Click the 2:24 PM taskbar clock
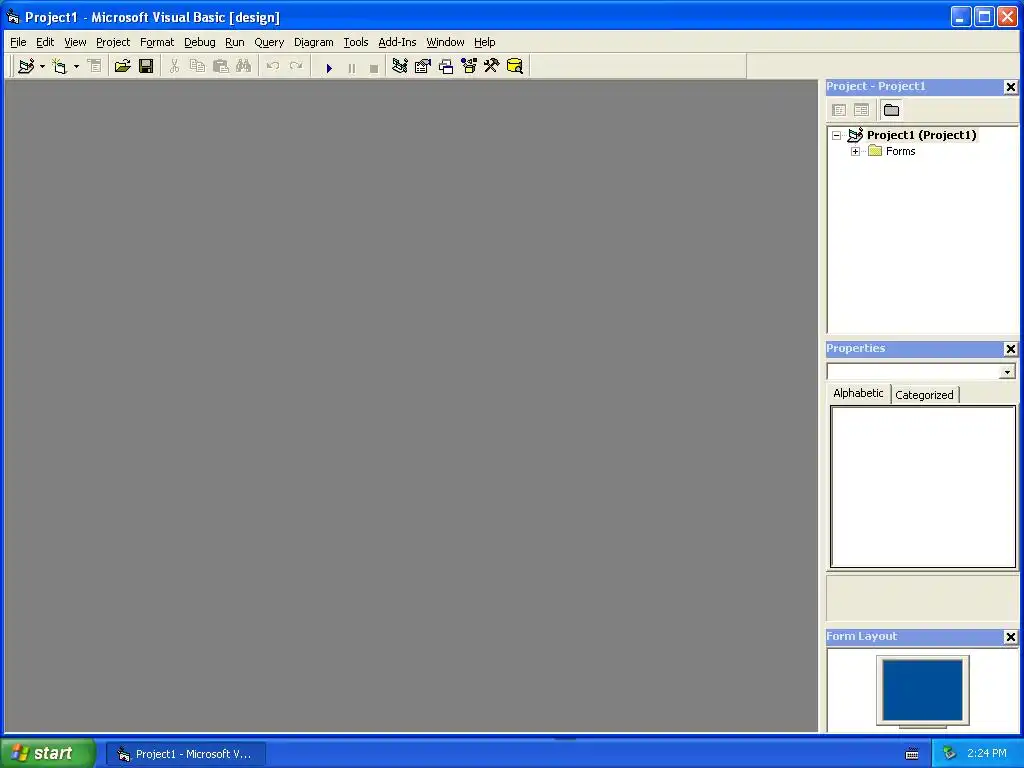The height and width of the screenshot is (768, 1024). (x=987, y=754)
